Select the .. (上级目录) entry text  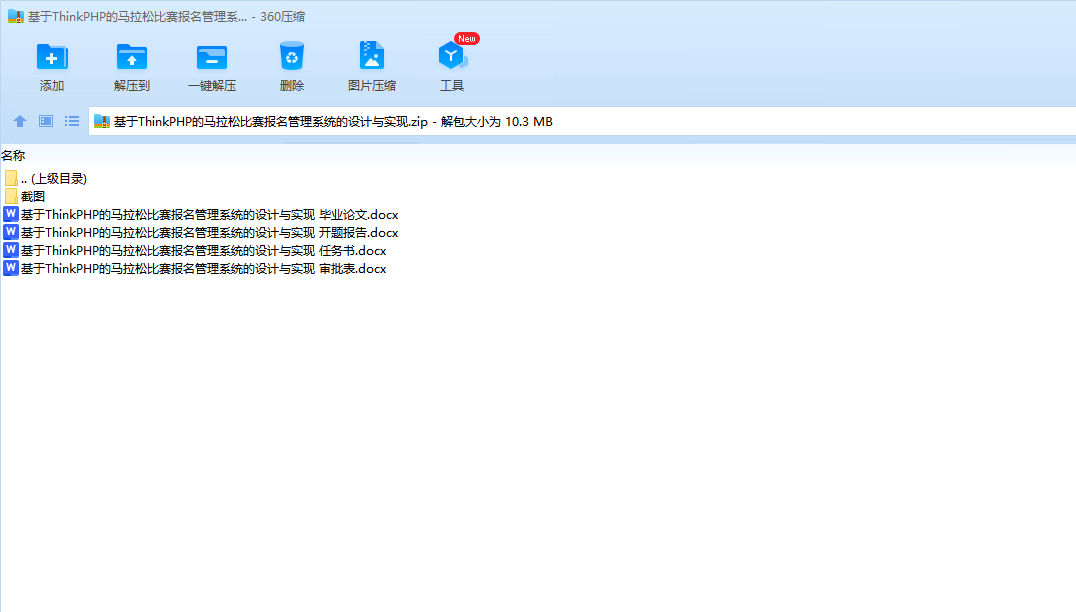[54, 178]
